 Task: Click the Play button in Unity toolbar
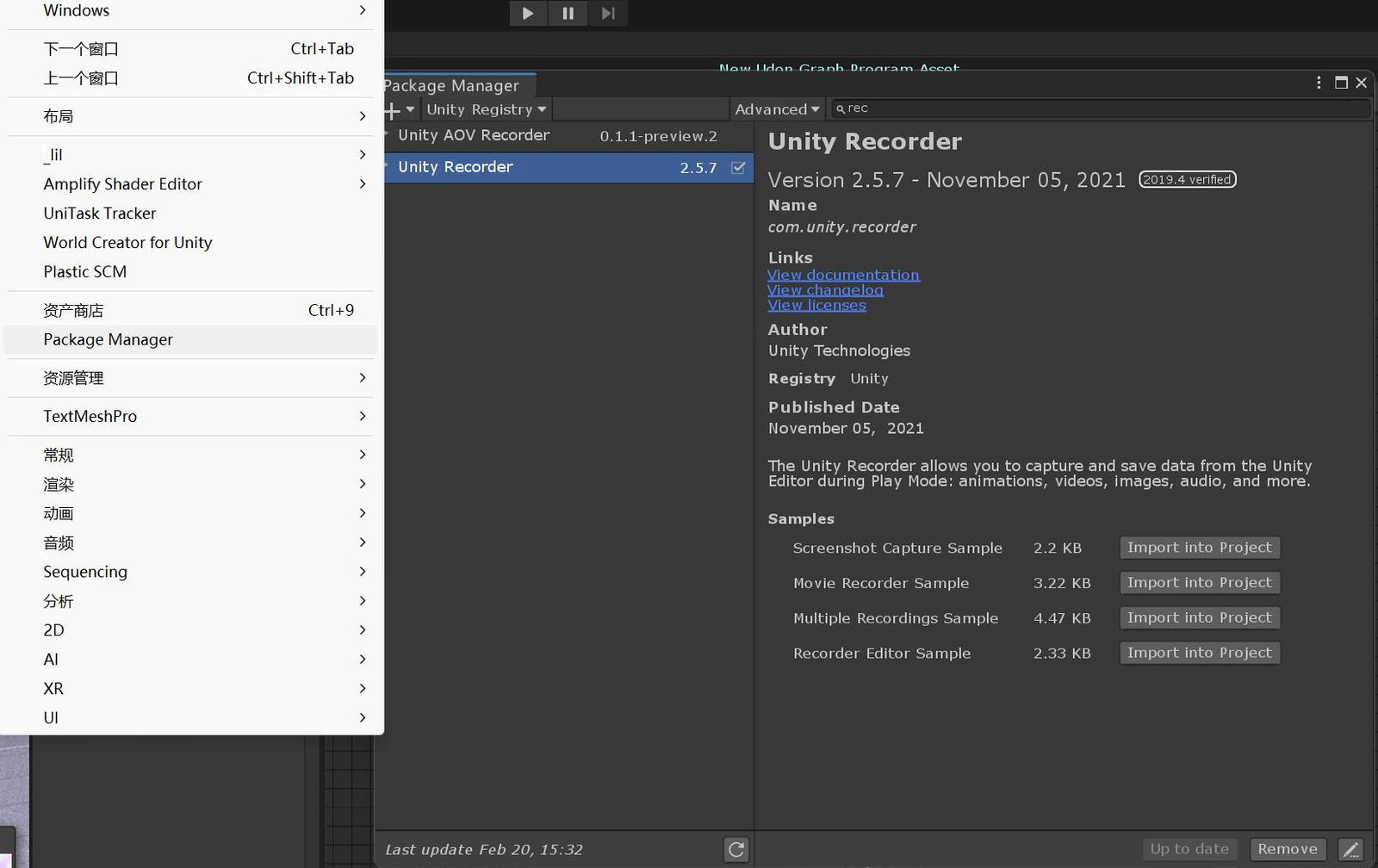528,13
